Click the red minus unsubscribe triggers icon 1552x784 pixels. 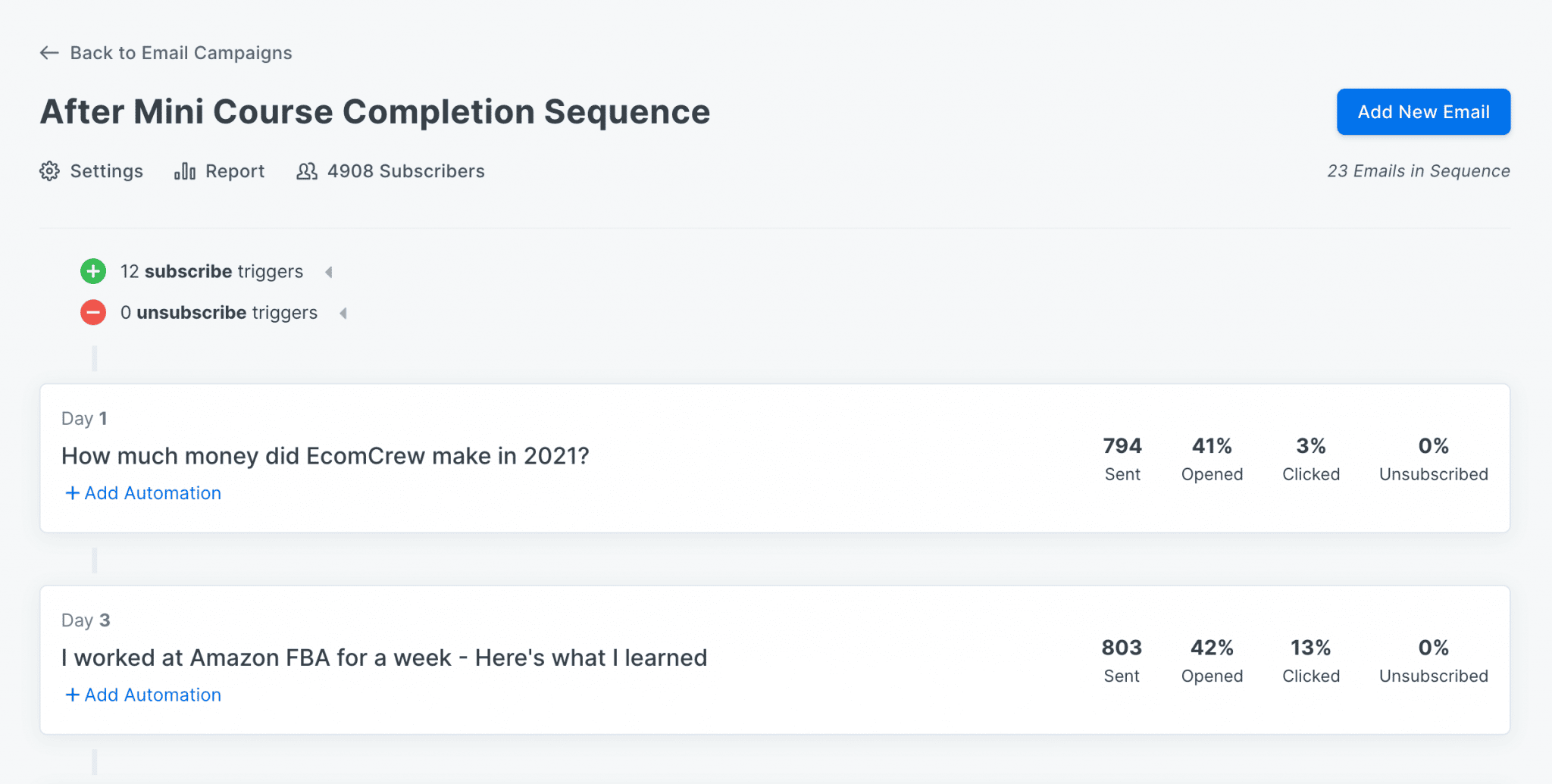pos(93,312)
